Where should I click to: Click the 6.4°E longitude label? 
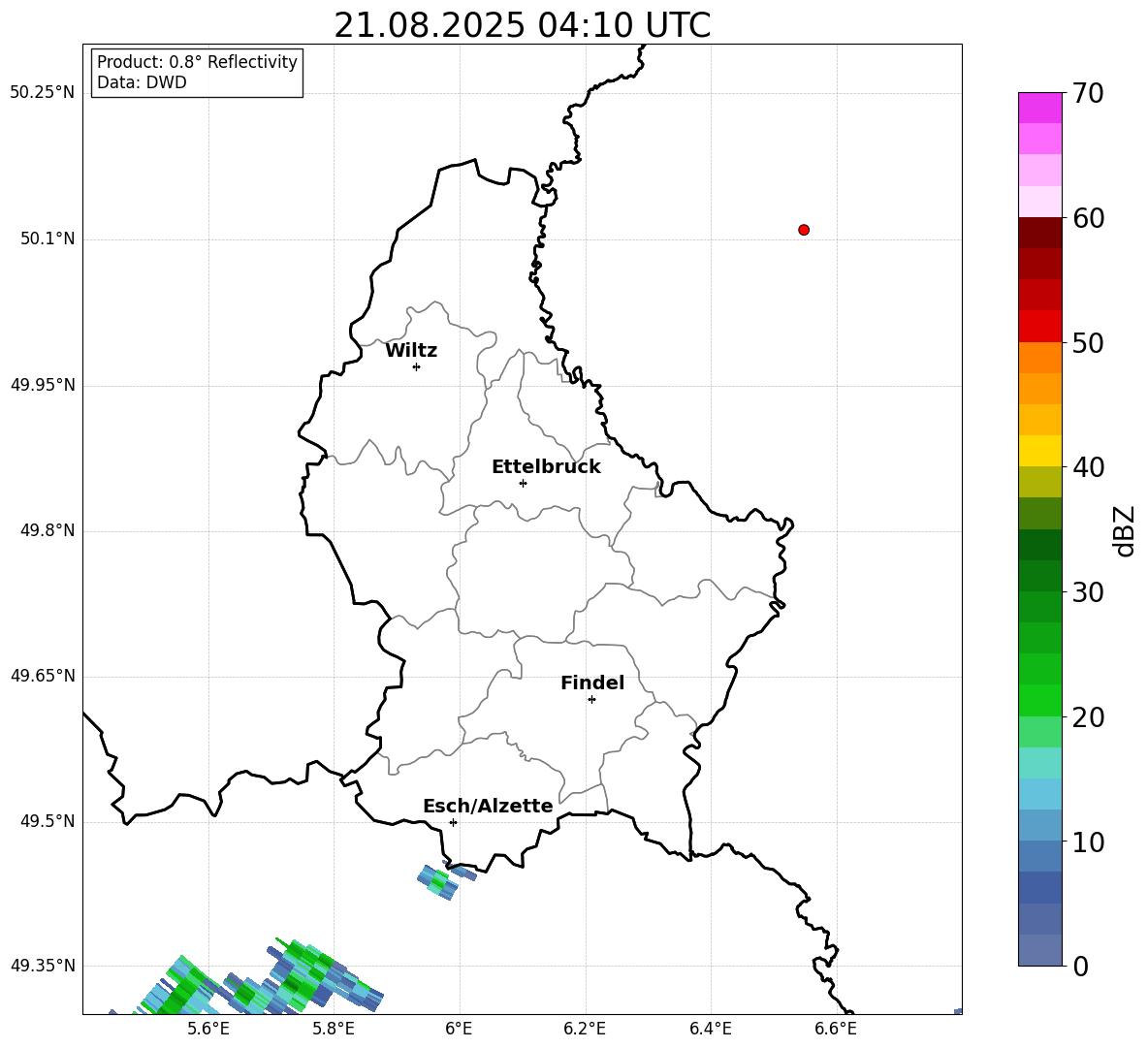[x=710, y=1029]
